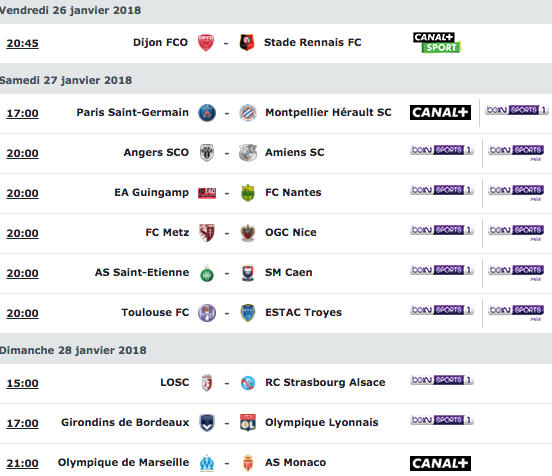Click the Olympique Lyonnais crest

[248, 423]
